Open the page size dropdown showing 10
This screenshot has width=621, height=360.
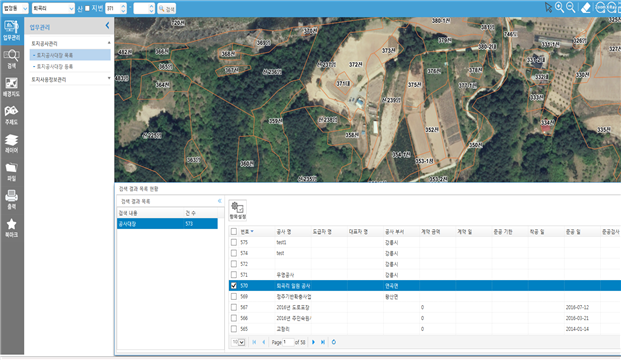point(238,342)
